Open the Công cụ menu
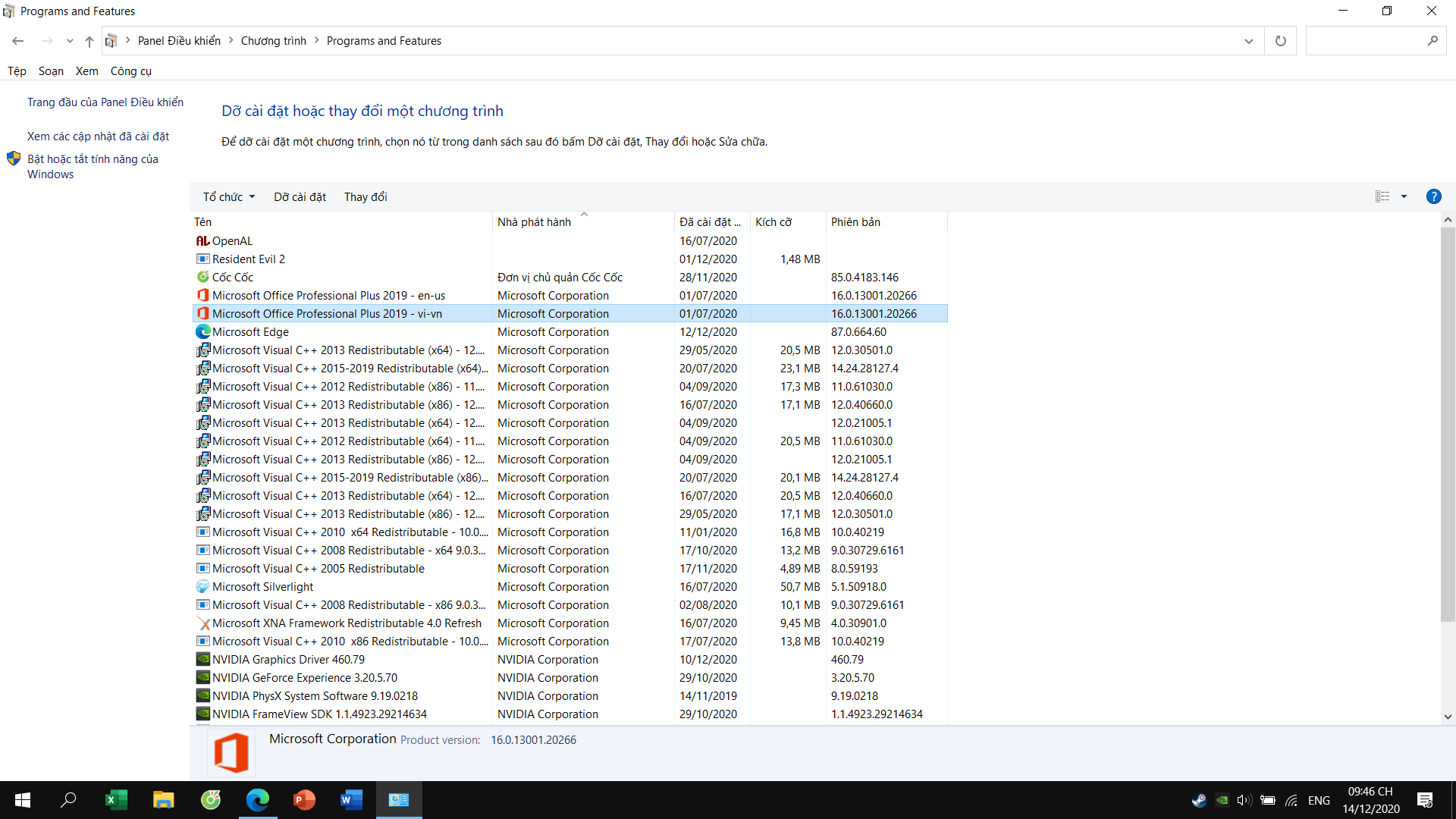Screen dimensions: 1456x819 [130, 71]
